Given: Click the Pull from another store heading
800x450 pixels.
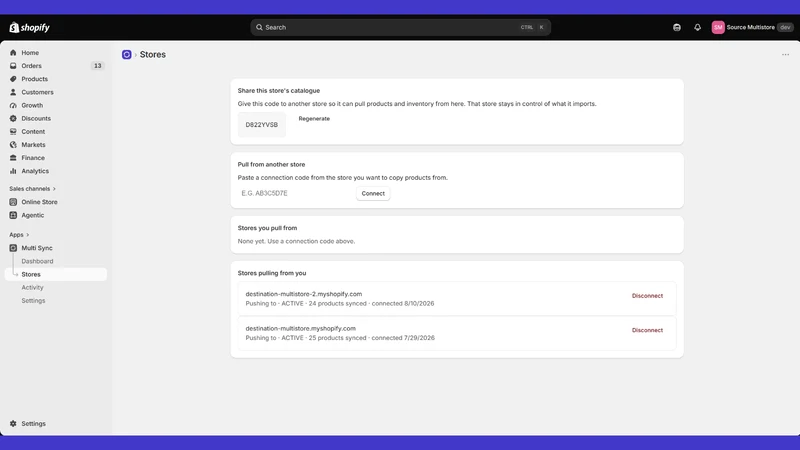Looking at the screenshot, I should pos(271,165).
